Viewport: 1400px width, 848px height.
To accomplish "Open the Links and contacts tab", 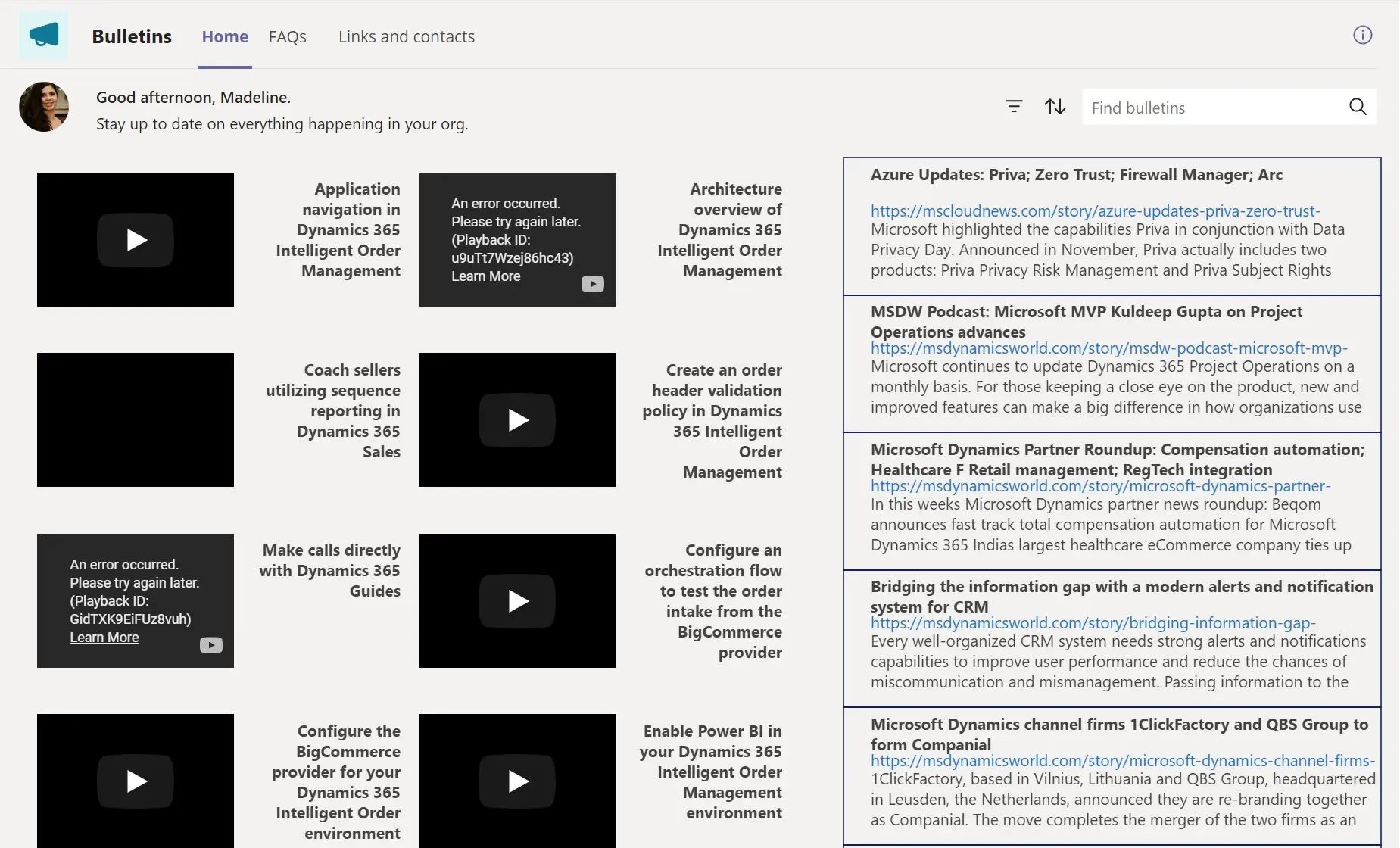I will [407, 36].
